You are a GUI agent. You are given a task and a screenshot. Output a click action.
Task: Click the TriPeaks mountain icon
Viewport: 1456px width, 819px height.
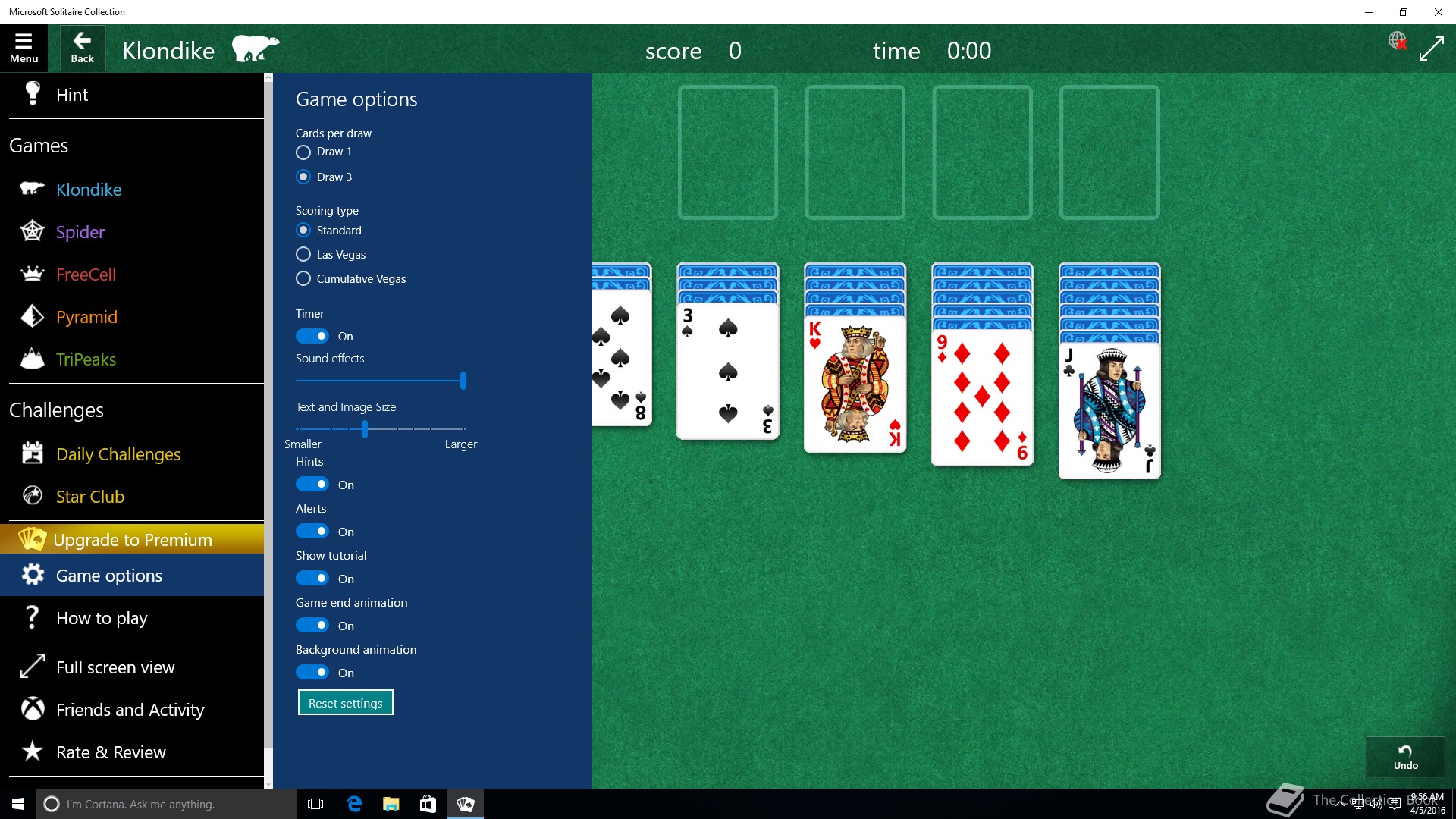(32, 359)
